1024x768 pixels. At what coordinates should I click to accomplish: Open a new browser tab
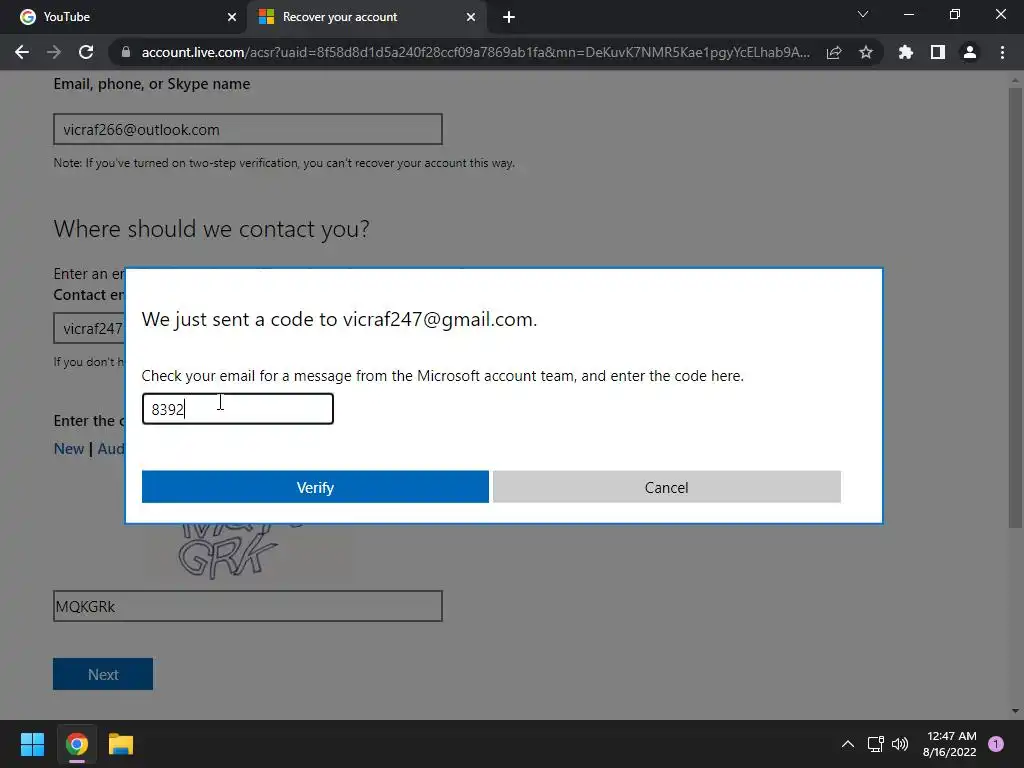tap(509, 17)
